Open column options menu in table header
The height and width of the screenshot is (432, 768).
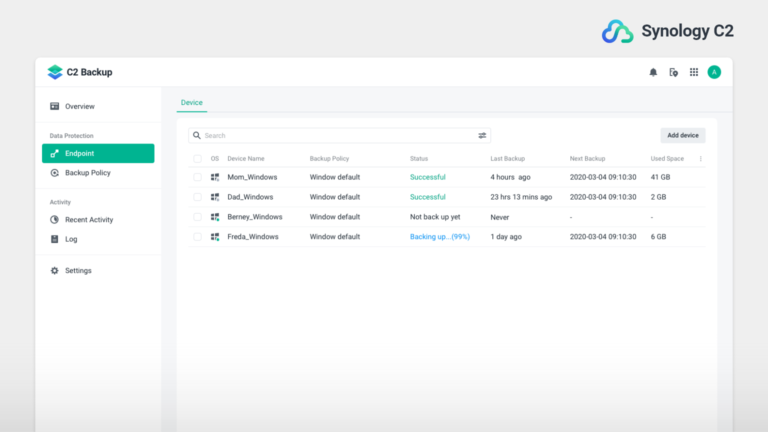700,158
